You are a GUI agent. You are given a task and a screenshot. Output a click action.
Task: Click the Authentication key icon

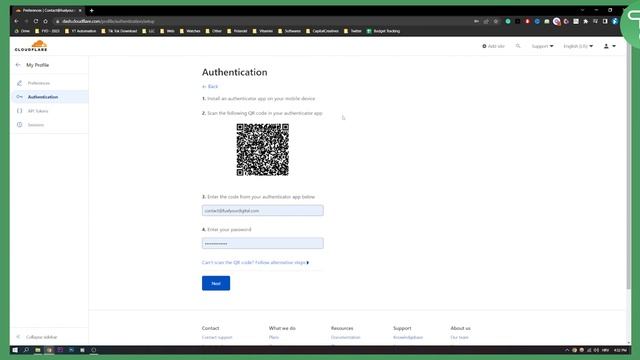19,97
